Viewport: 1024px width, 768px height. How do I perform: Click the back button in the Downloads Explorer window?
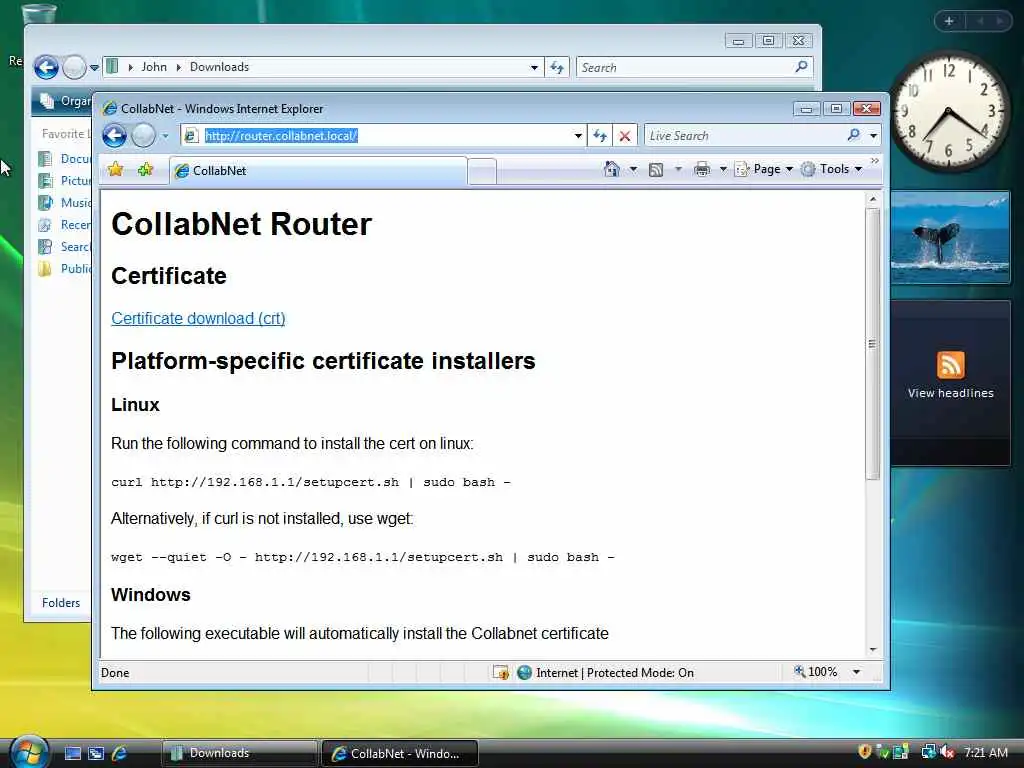(46, 67)
